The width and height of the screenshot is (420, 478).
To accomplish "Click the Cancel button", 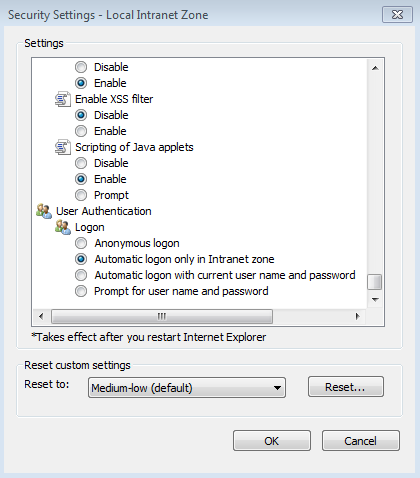I will [x=361, y=441].
